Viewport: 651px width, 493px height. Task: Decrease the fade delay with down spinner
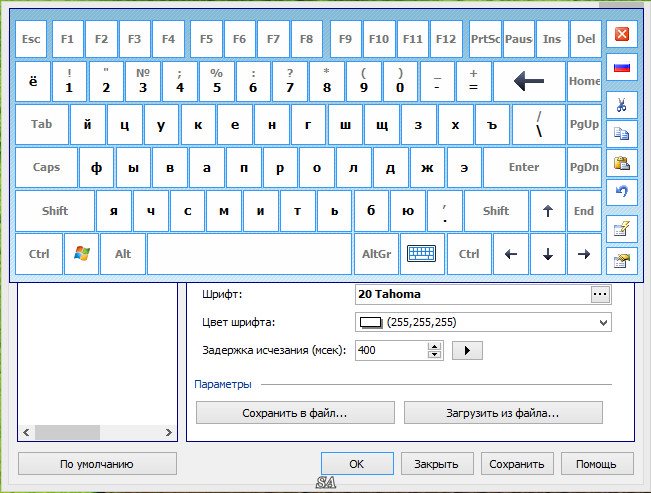[434, 355]
